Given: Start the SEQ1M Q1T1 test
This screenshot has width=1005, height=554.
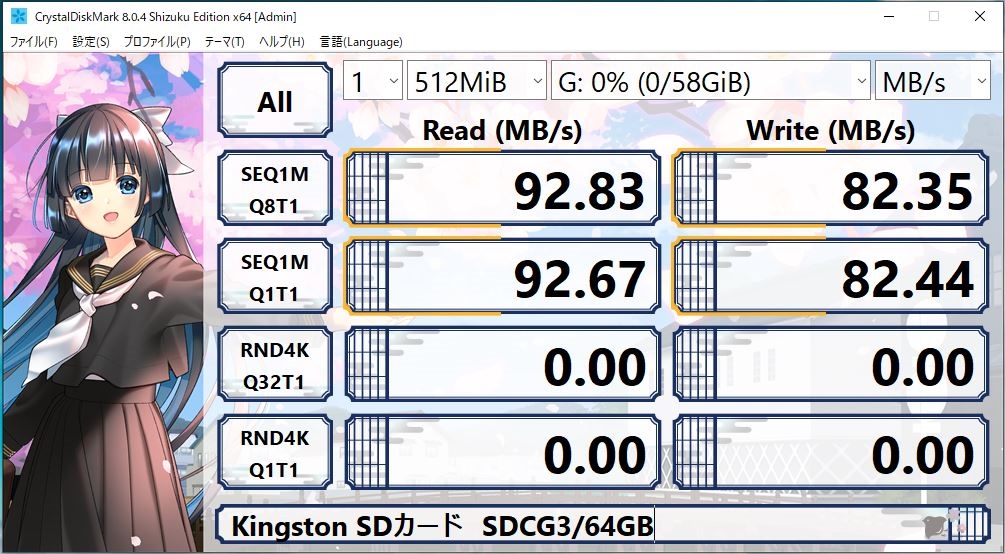Looking at the screenshot, I should coord(275,276).
